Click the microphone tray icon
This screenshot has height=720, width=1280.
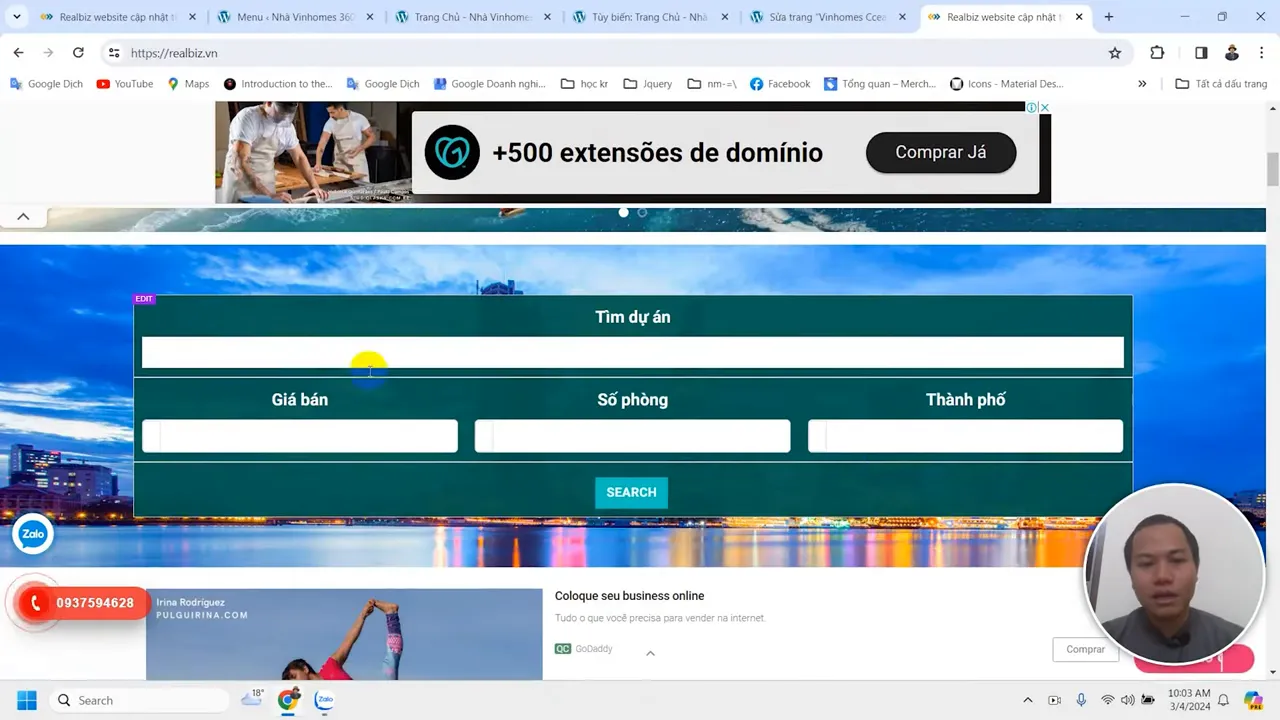click(1081, 700)
